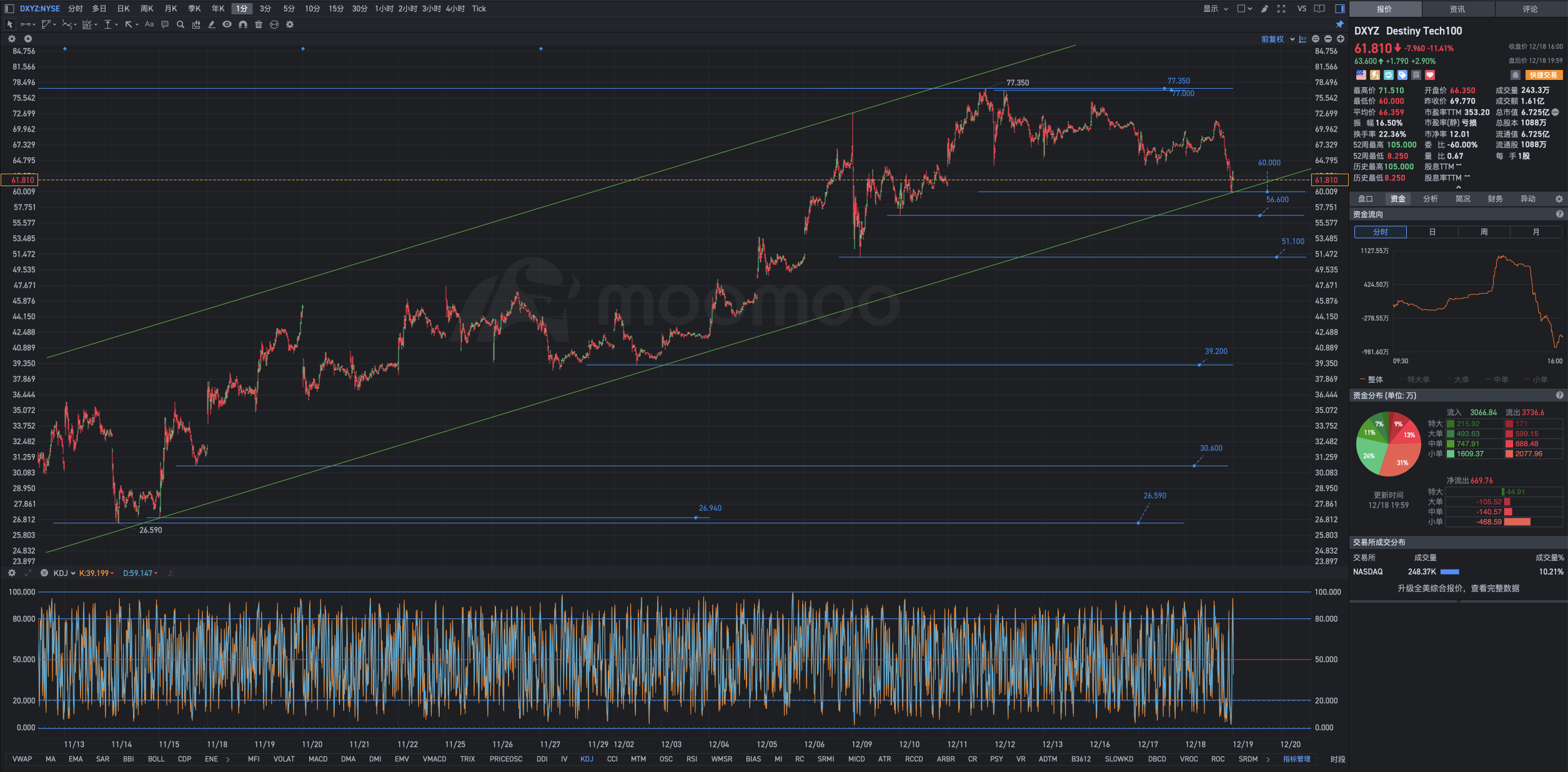Click the VS compare button

[1301, 9]
